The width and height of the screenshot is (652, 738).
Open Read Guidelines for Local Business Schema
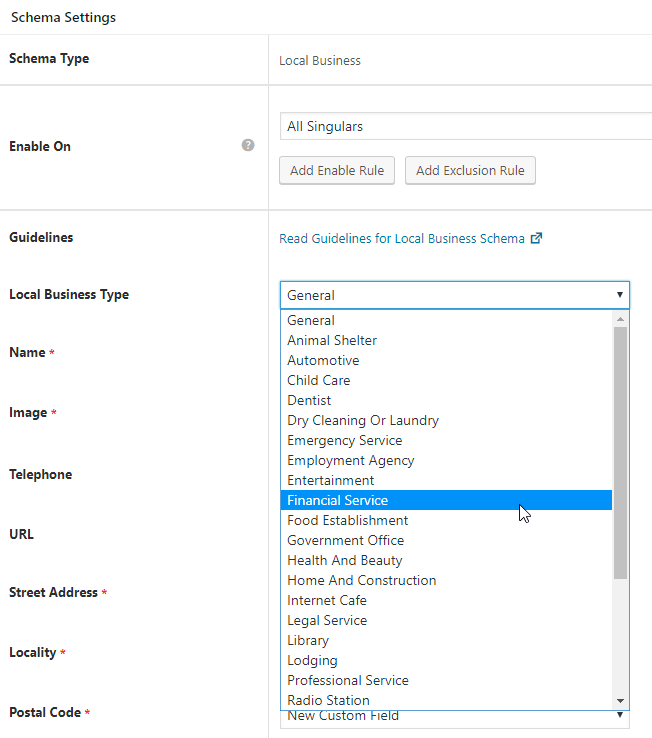[401, 238]
